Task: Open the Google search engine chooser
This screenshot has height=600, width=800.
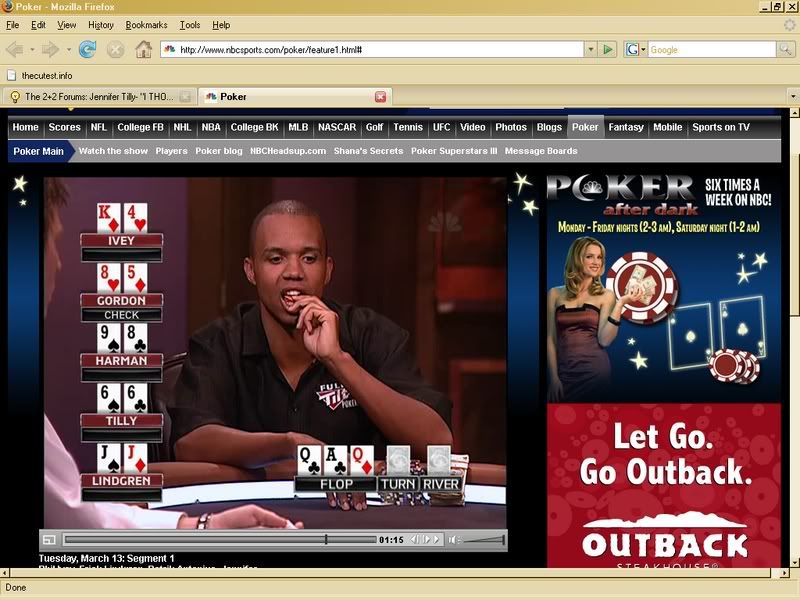Action: [x=635, y=49]
